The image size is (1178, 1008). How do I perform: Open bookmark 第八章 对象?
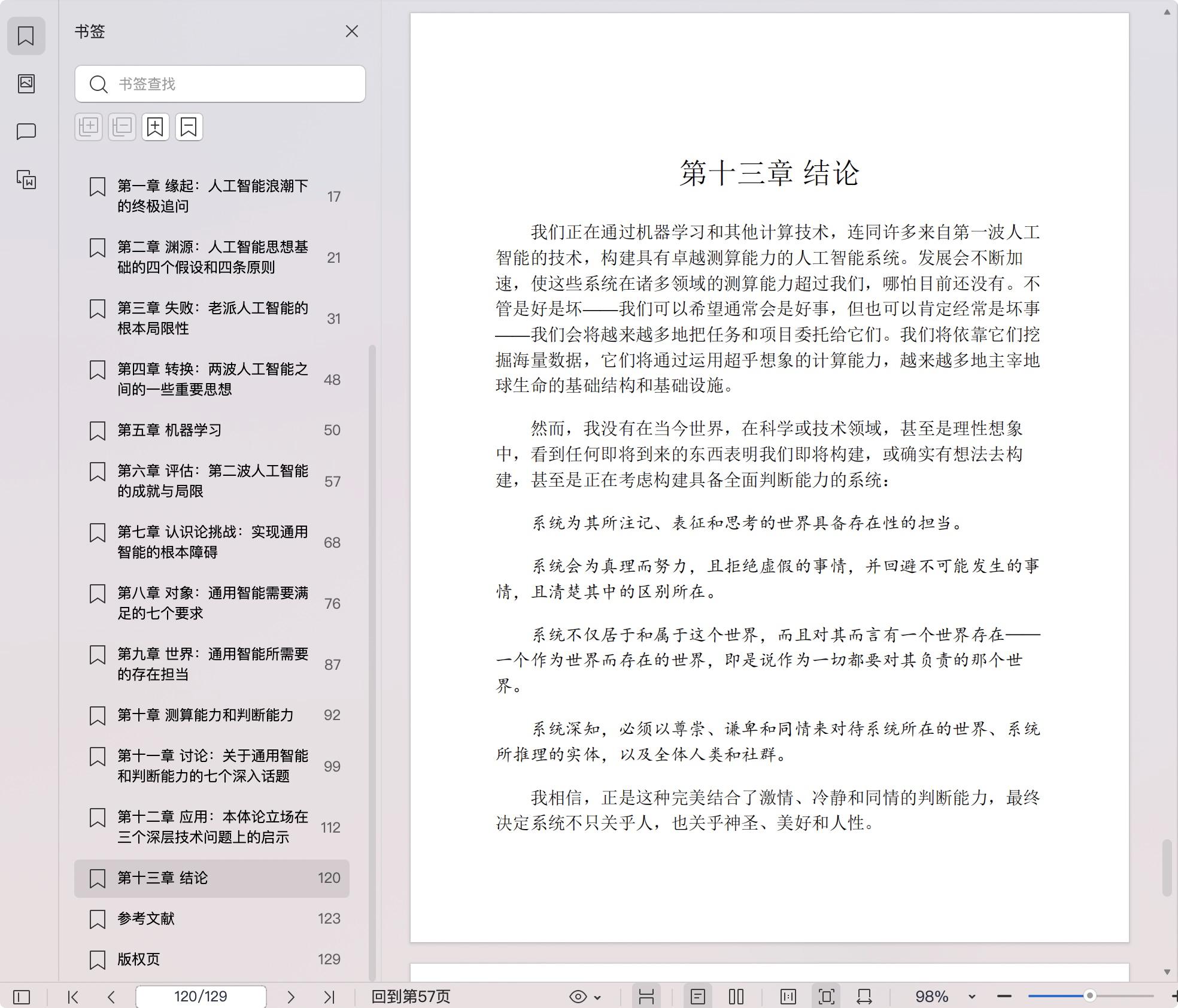[212, 603]
